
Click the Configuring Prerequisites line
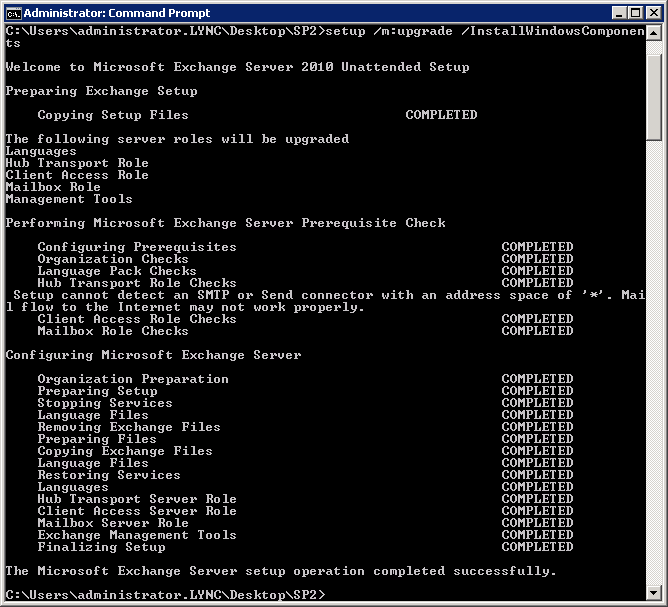click(x=137, y=247)
